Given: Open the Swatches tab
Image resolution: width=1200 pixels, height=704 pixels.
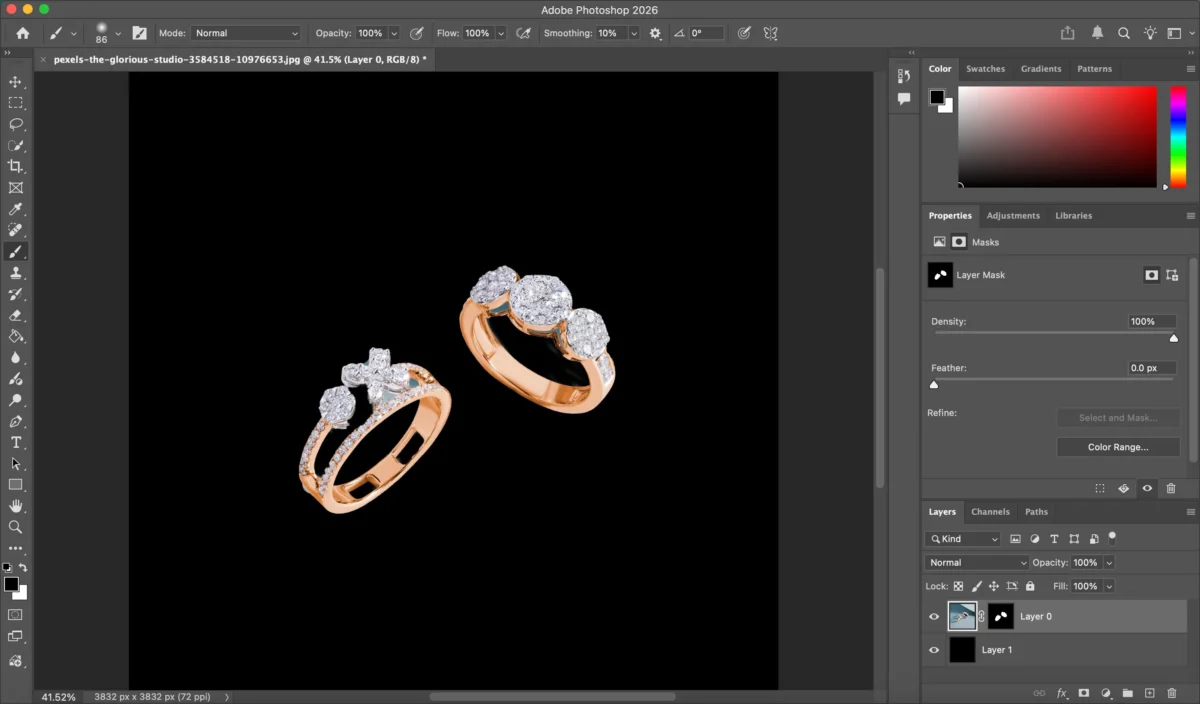Looking at the screenshot, I should click(985, 69).
